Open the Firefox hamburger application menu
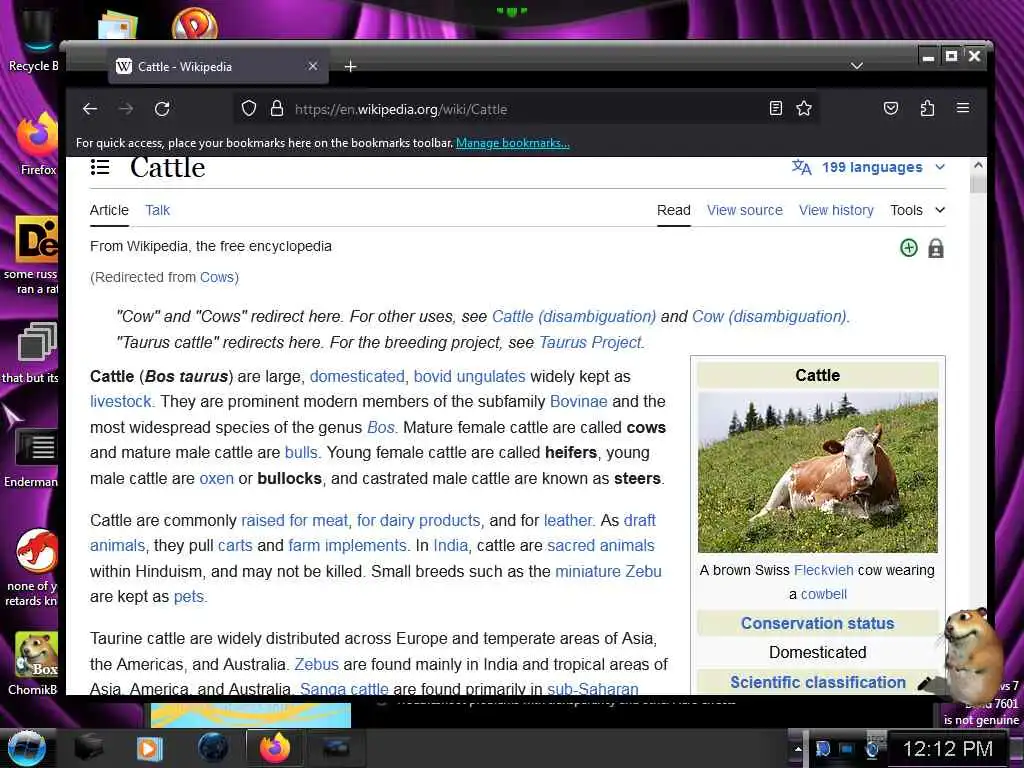 pyautogui.click(x=963, y=108)
